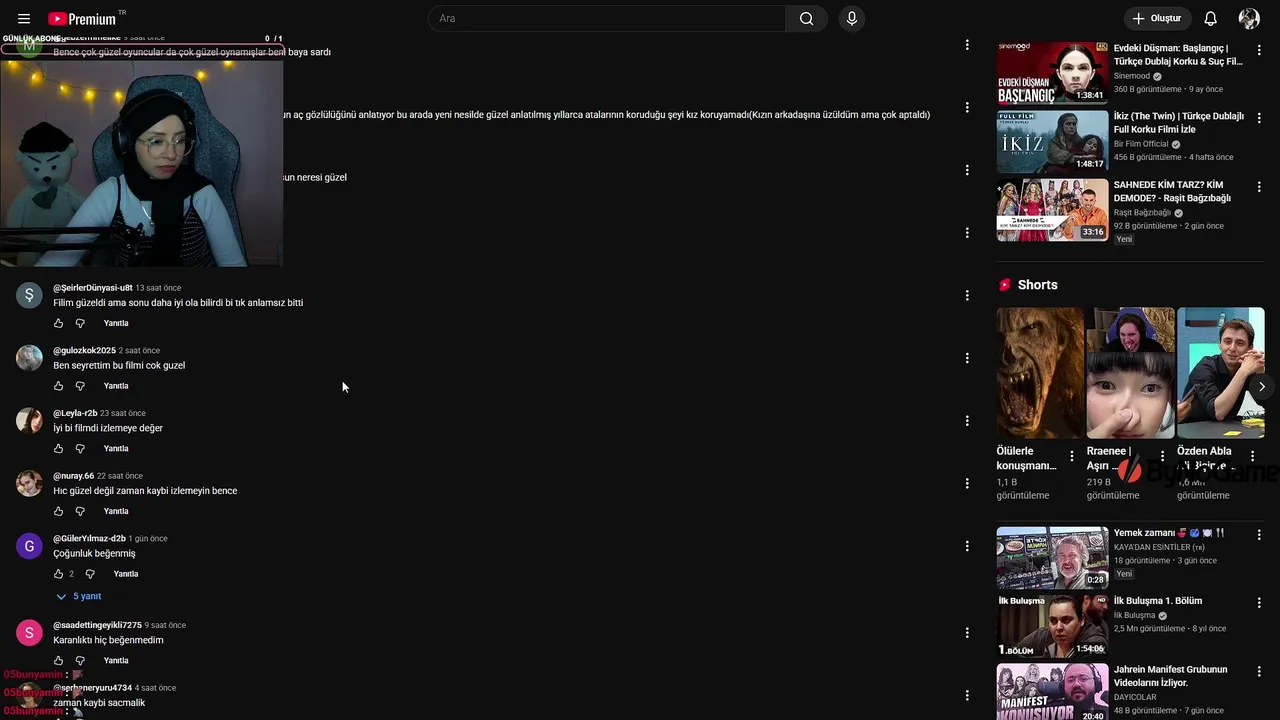Image resolution: width=1280 pixels, height=720 pixels.
Task: Reply to @gulozkok2025 comment with Yanıtla
Action: pyautogui.click(x=116, y=386)
